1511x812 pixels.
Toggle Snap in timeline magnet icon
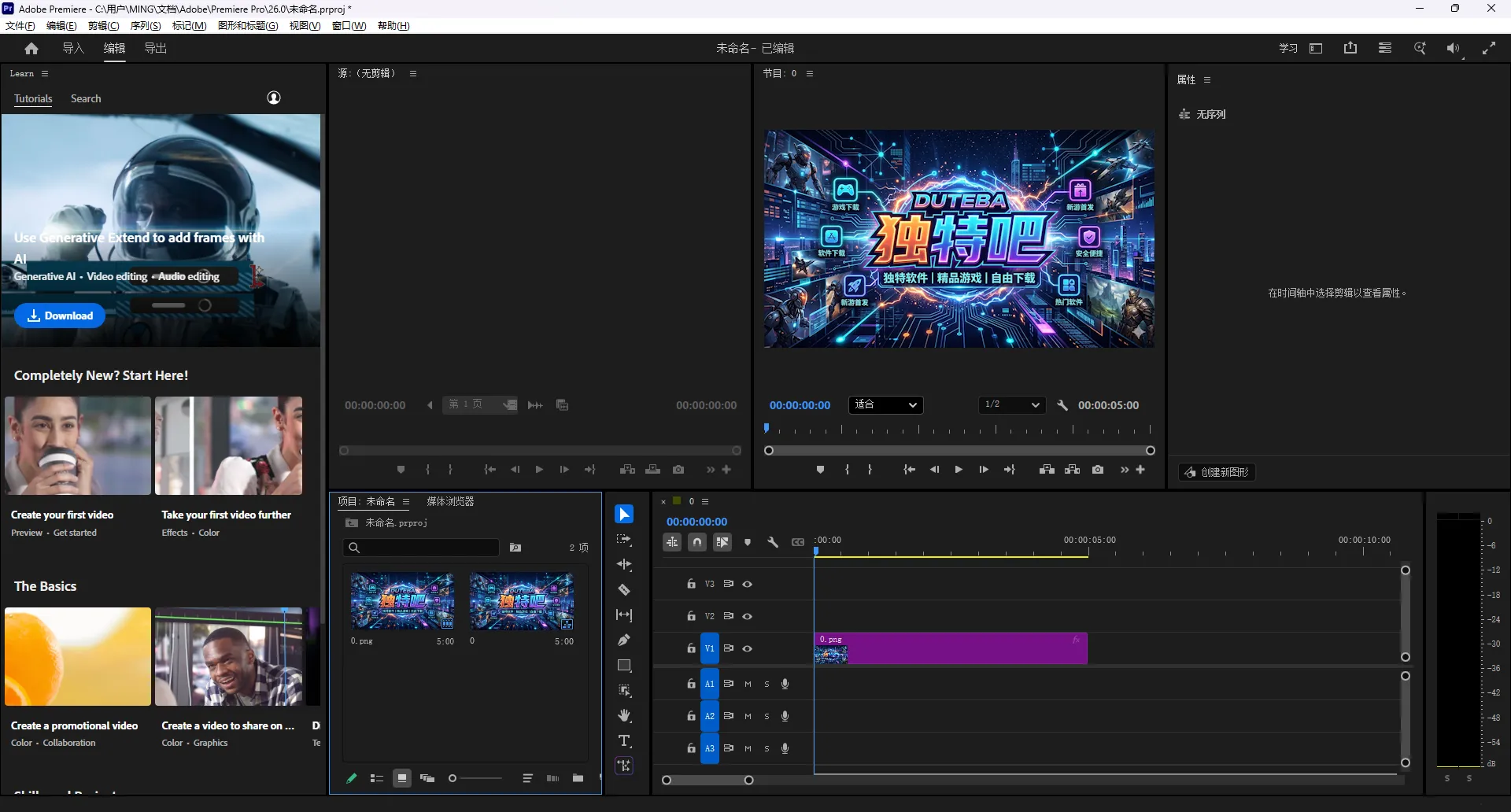[697, 542]
